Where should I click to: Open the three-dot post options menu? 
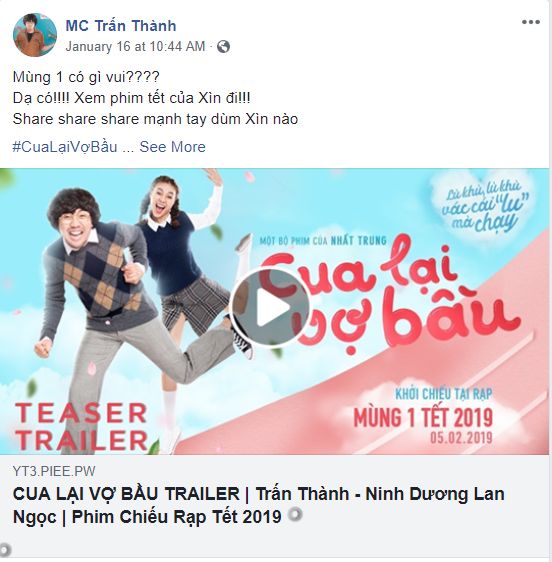pyautogui.click(x=530, y=22)
